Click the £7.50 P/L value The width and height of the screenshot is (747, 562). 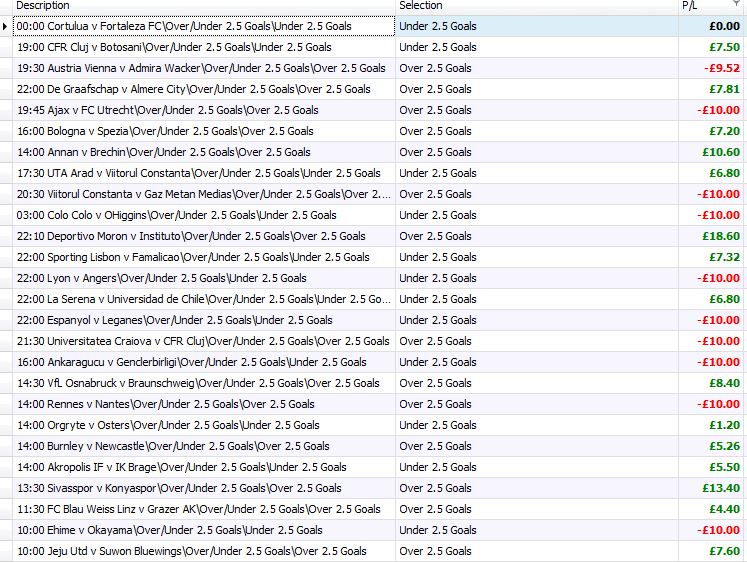(724, 47)
